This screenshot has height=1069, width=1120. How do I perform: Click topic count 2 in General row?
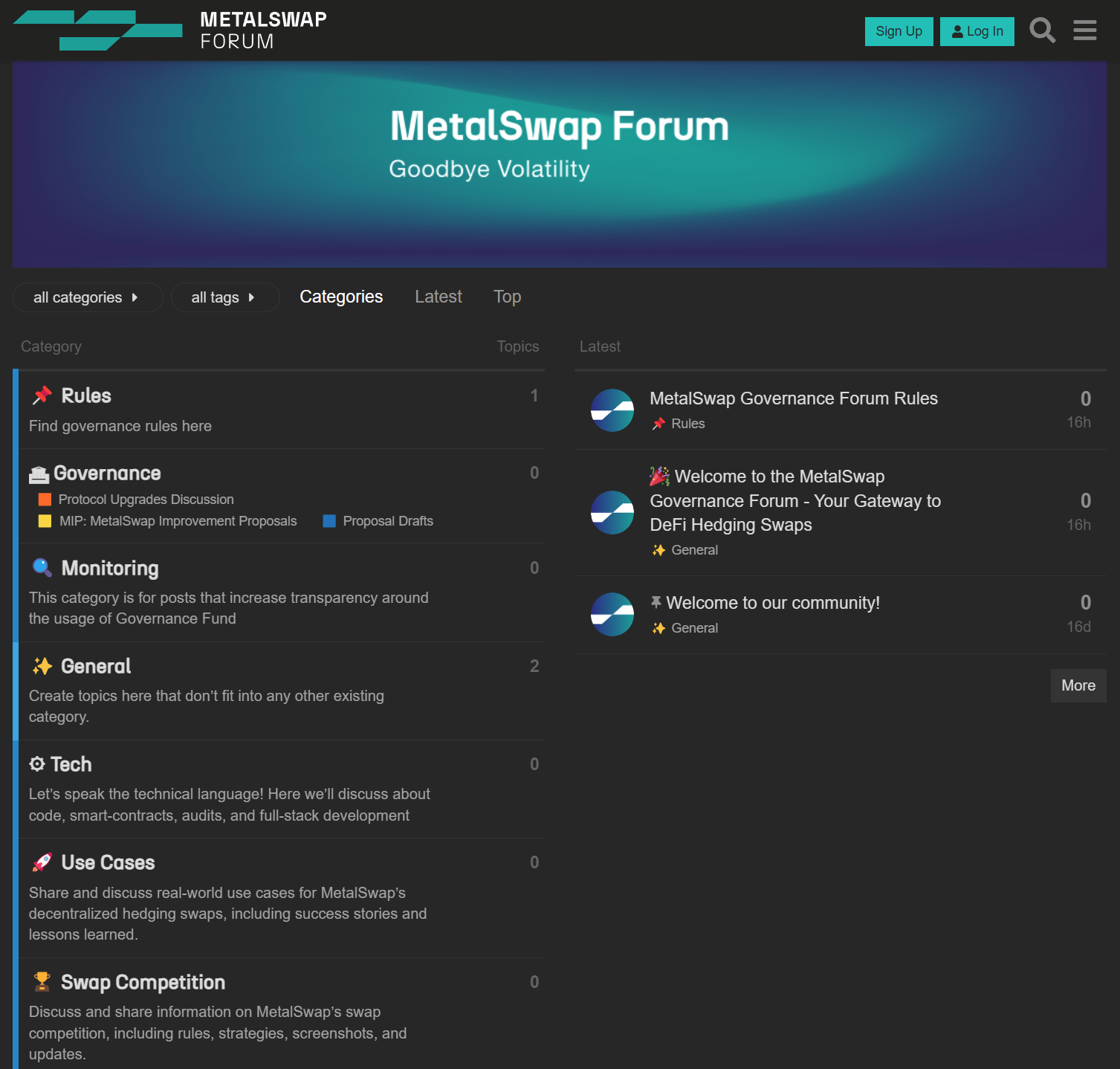pos(534,666)
